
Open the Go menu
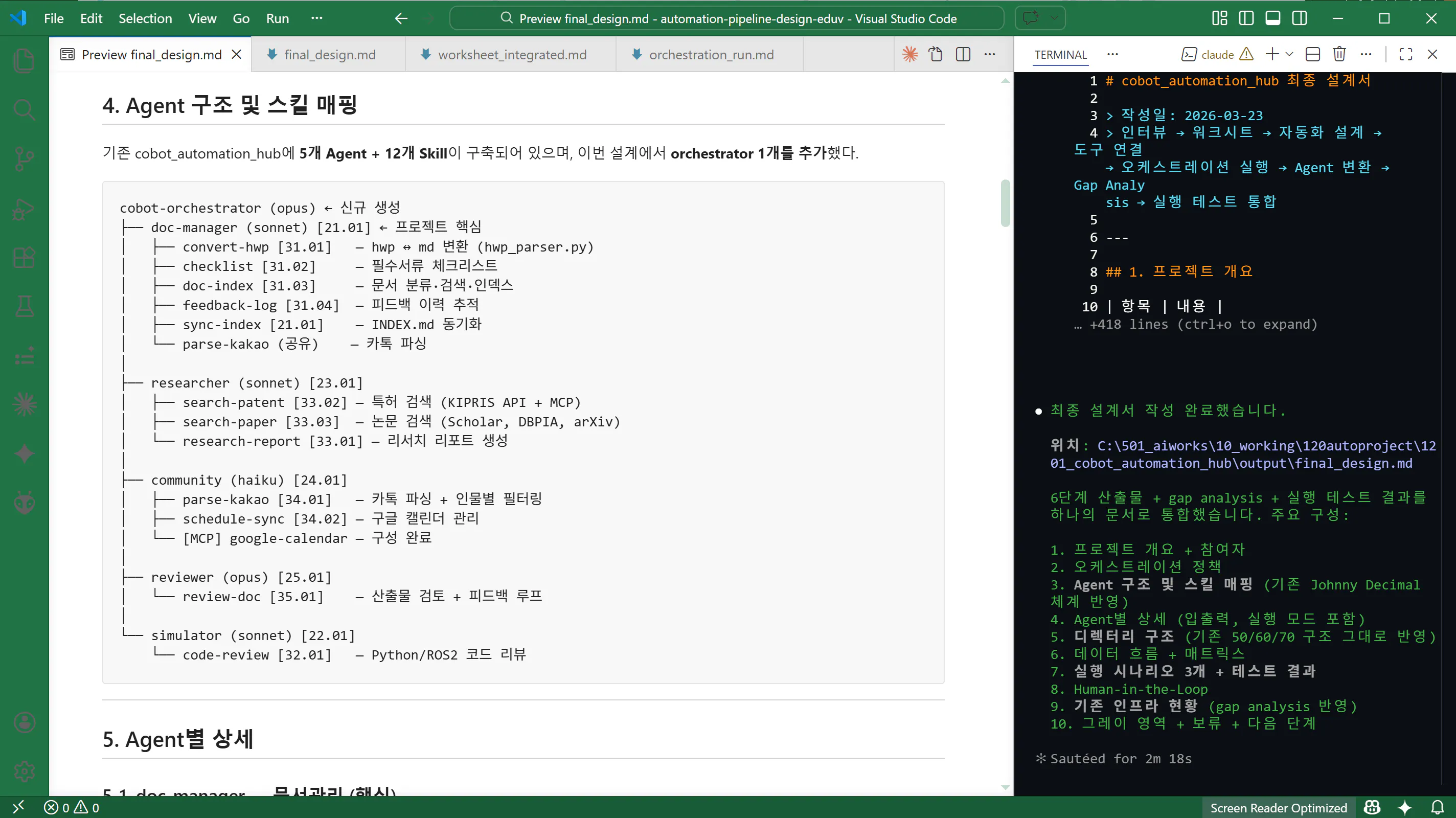coord(241,18)
